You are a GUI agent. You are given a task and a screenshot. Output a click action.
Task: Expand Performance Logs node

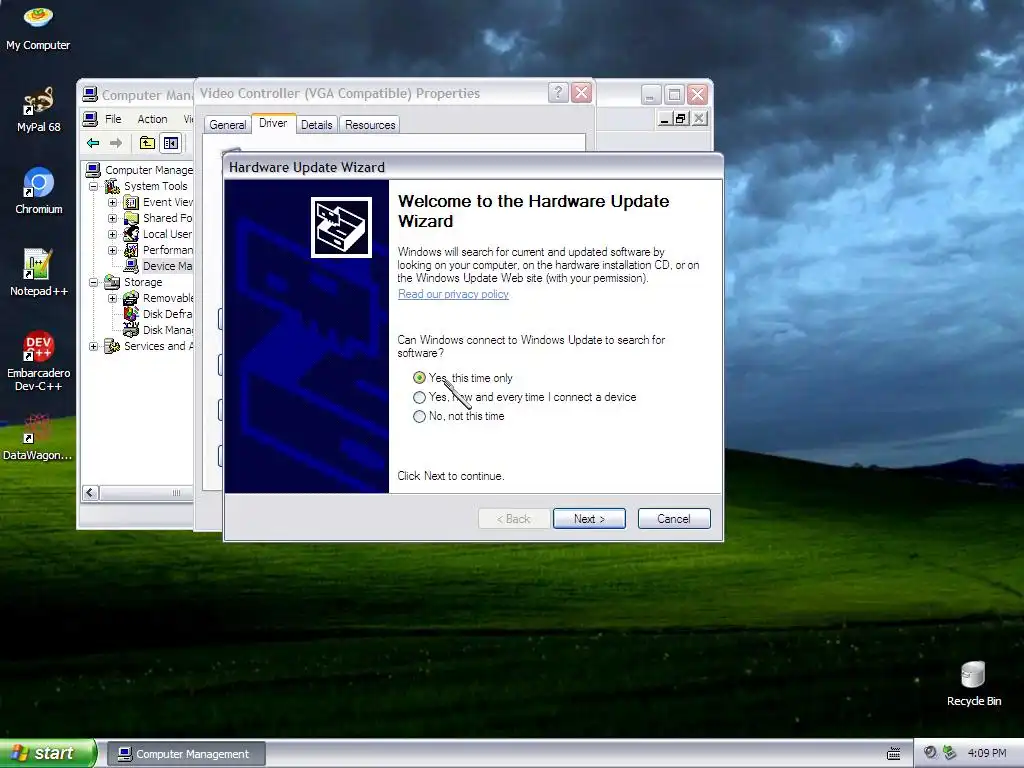112,250
